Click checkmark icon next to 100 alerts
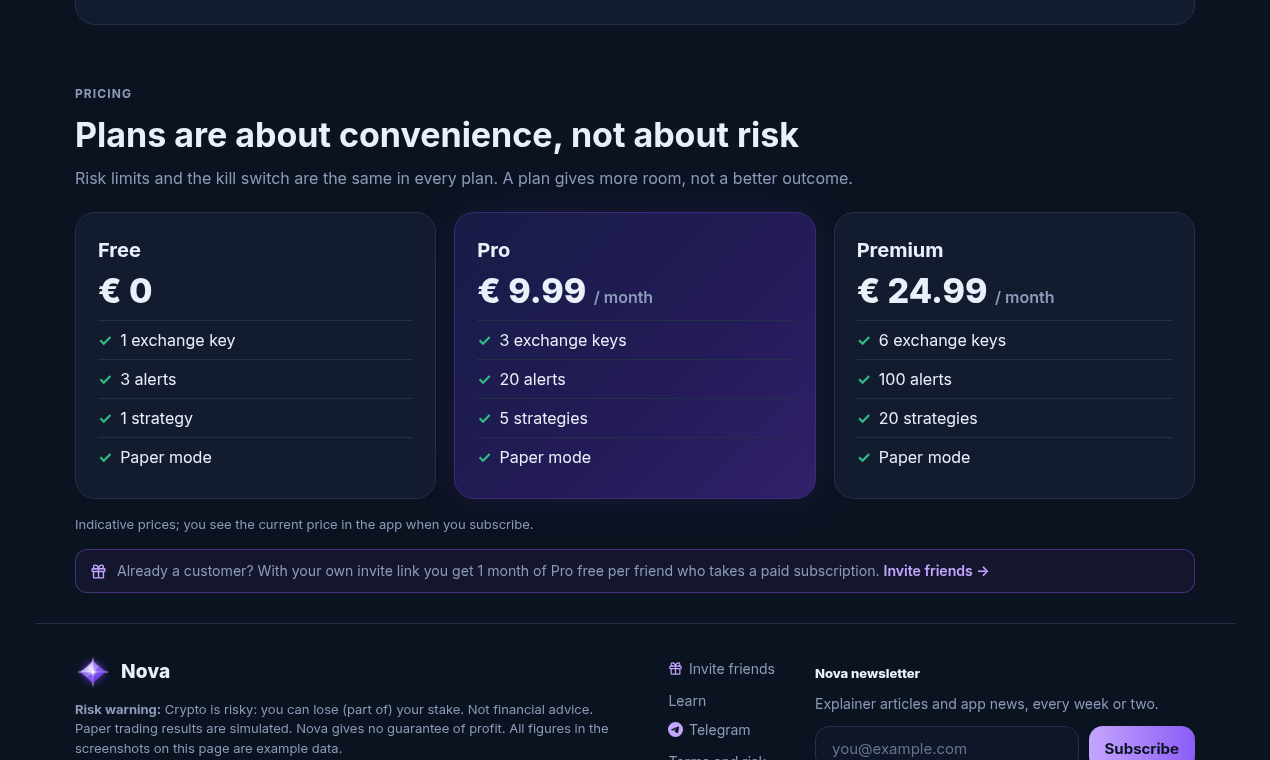The height and width of the screenshot is (760, 1270). click(864, 379)
